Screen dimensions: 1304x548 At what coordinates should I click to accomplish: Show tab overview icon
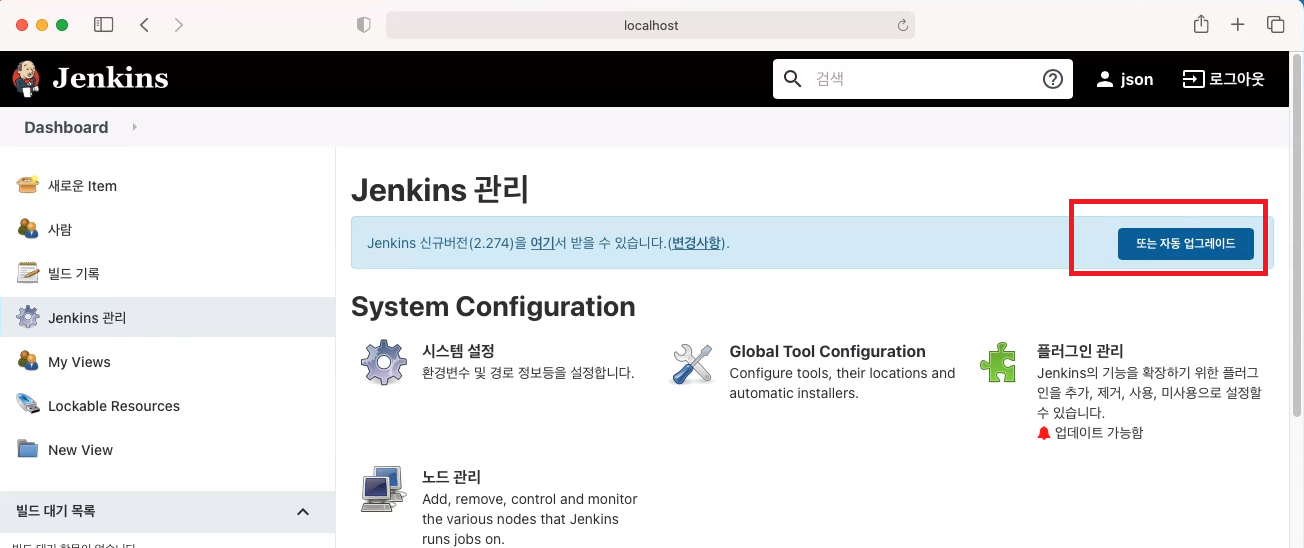pyautogui.click(x=1275, y=25)
